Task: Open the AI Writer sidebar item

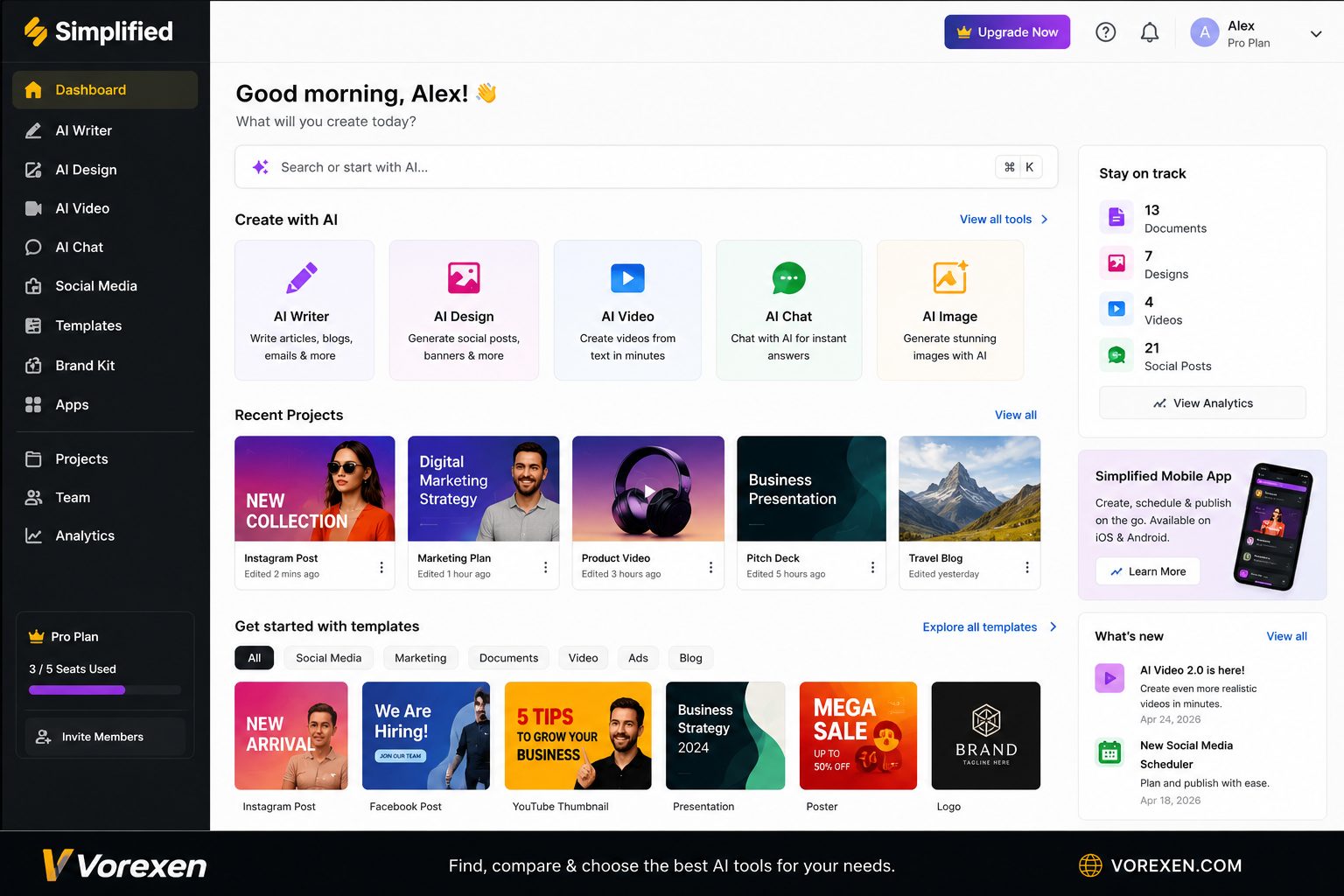Action: coord(105,130)
